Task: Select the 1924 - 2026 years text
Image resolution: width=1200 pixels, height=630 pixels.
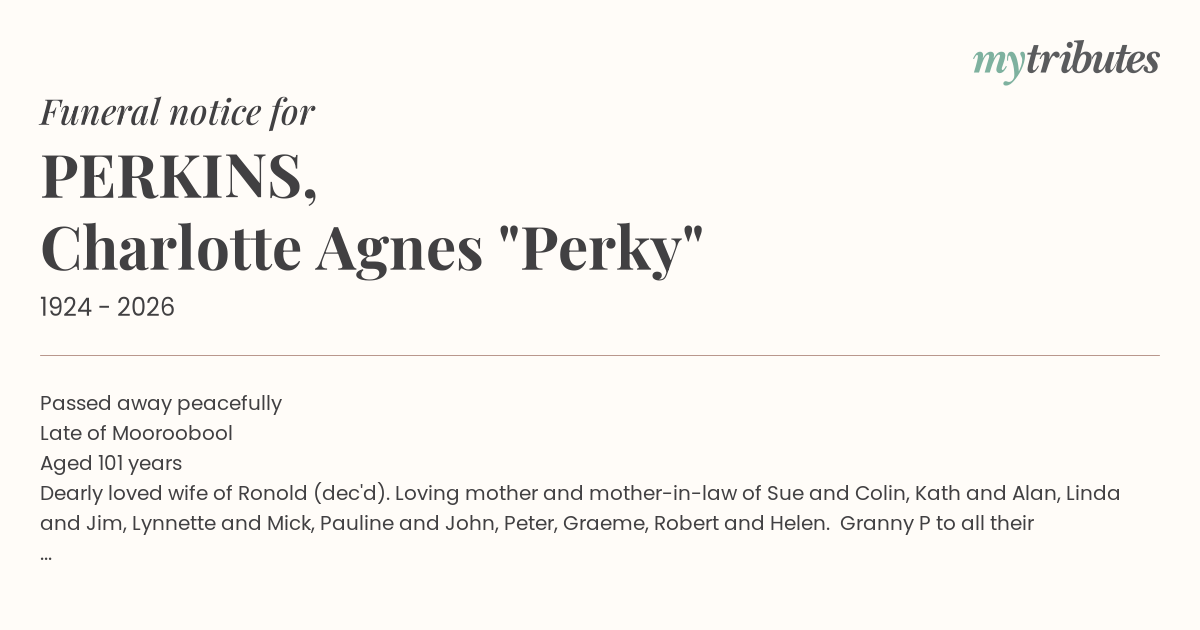Action: pyautogui.click(x=107, y=308)
